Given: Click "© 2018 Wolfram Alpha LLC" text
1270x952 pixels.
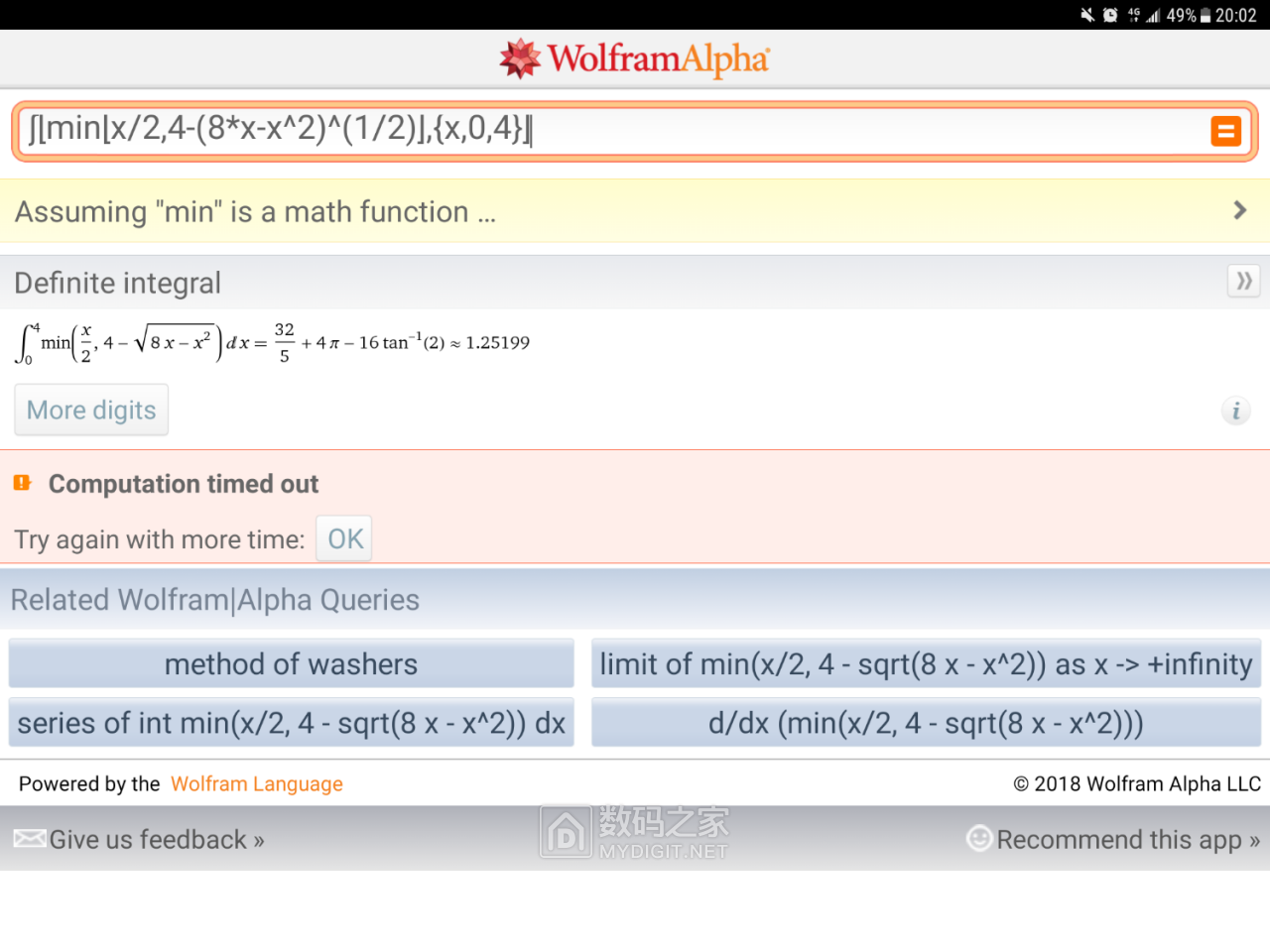Looking at the screenshot, I should pyautogui.click(x=1137, y=783).
